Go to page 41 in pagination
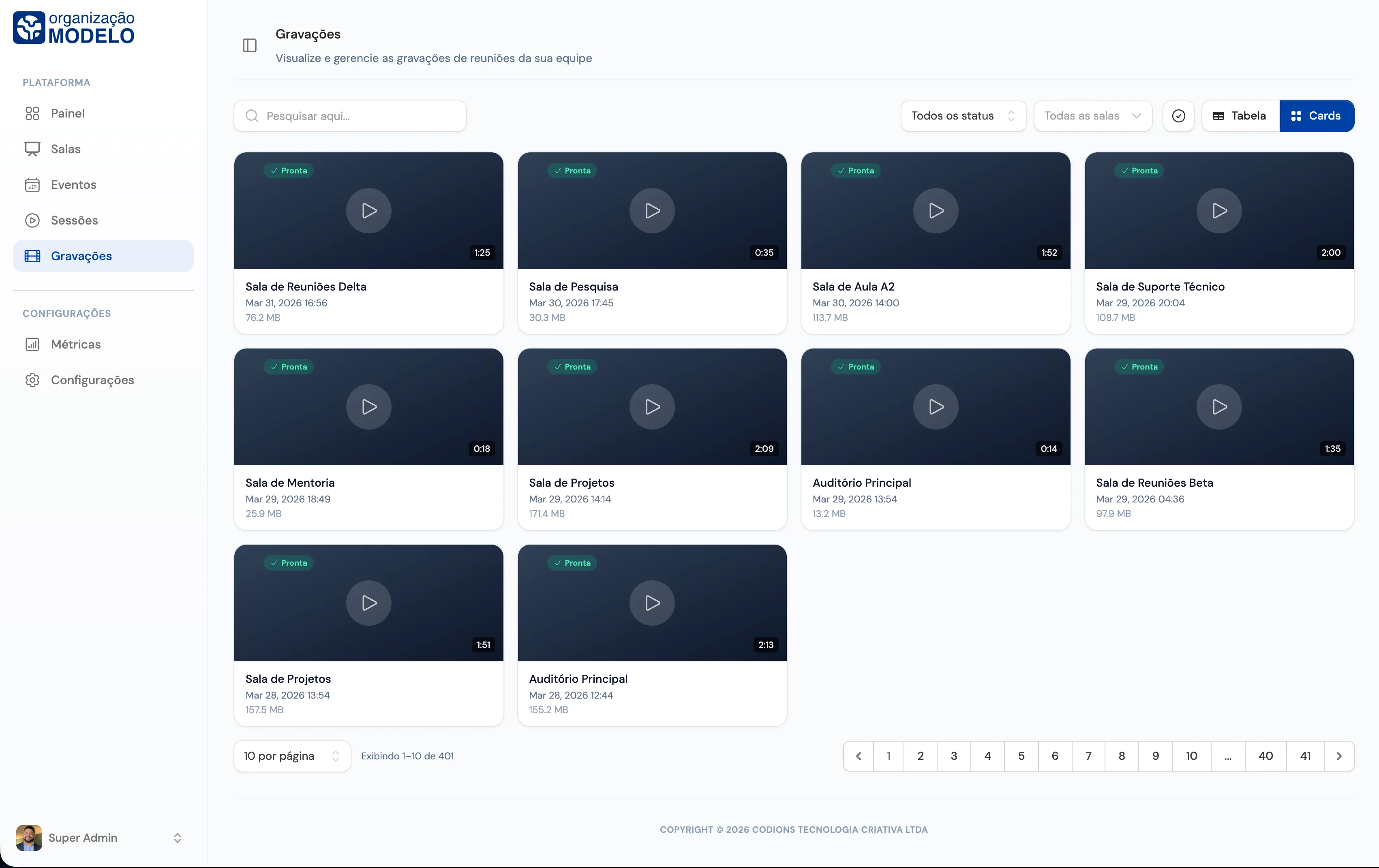Image resolution: width=1379 pixels, height=868 pixels. (1305, 756)
